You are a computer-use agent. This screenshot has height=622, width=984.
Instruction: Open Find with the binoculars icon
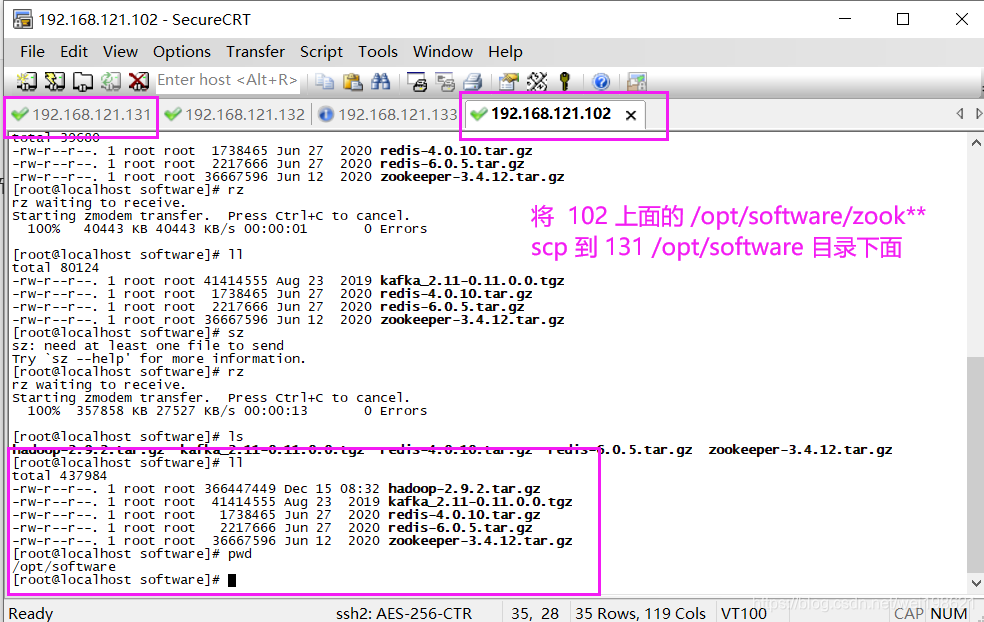pyautogui.click(x=380, y=81)
